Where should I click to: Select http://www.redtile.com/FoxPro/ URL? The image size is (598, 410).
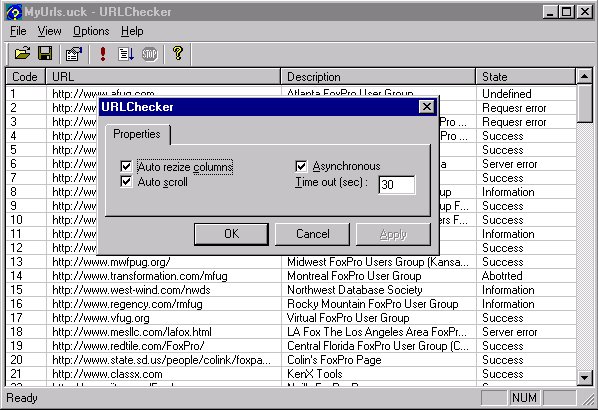(128, 346)
